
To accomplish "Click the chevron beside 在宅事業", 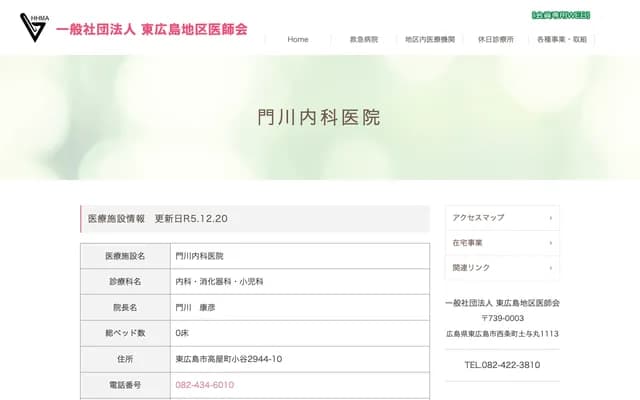I will click(551, 243).
